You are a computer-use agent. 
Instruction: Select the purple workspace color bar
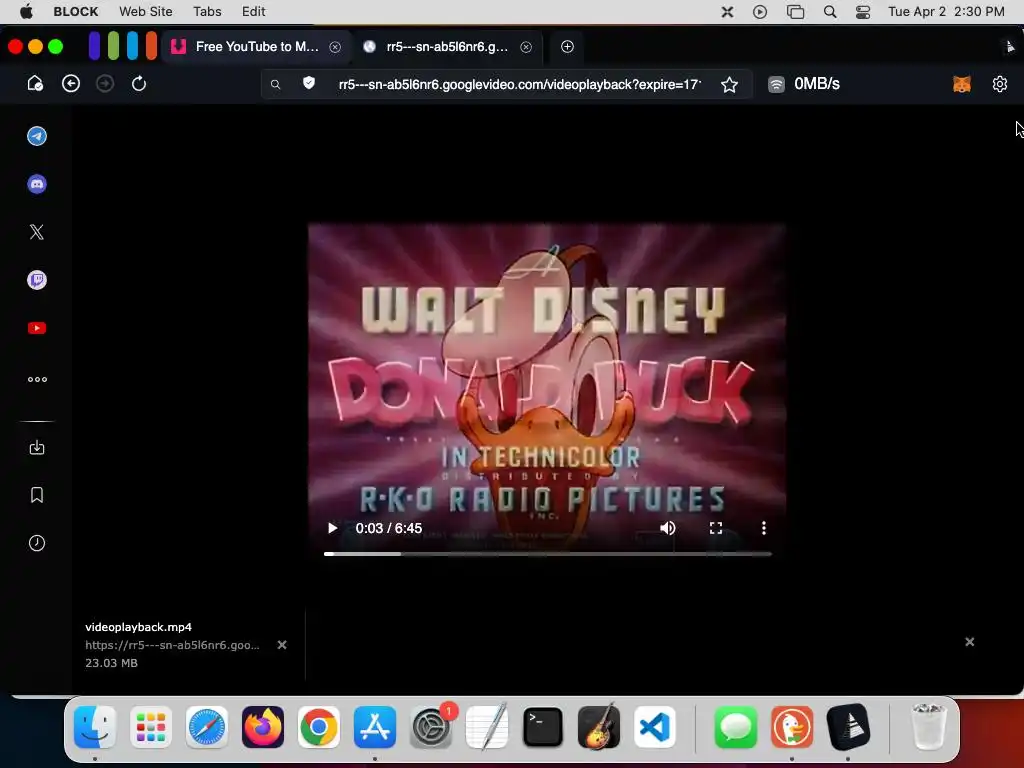(95, 46)
